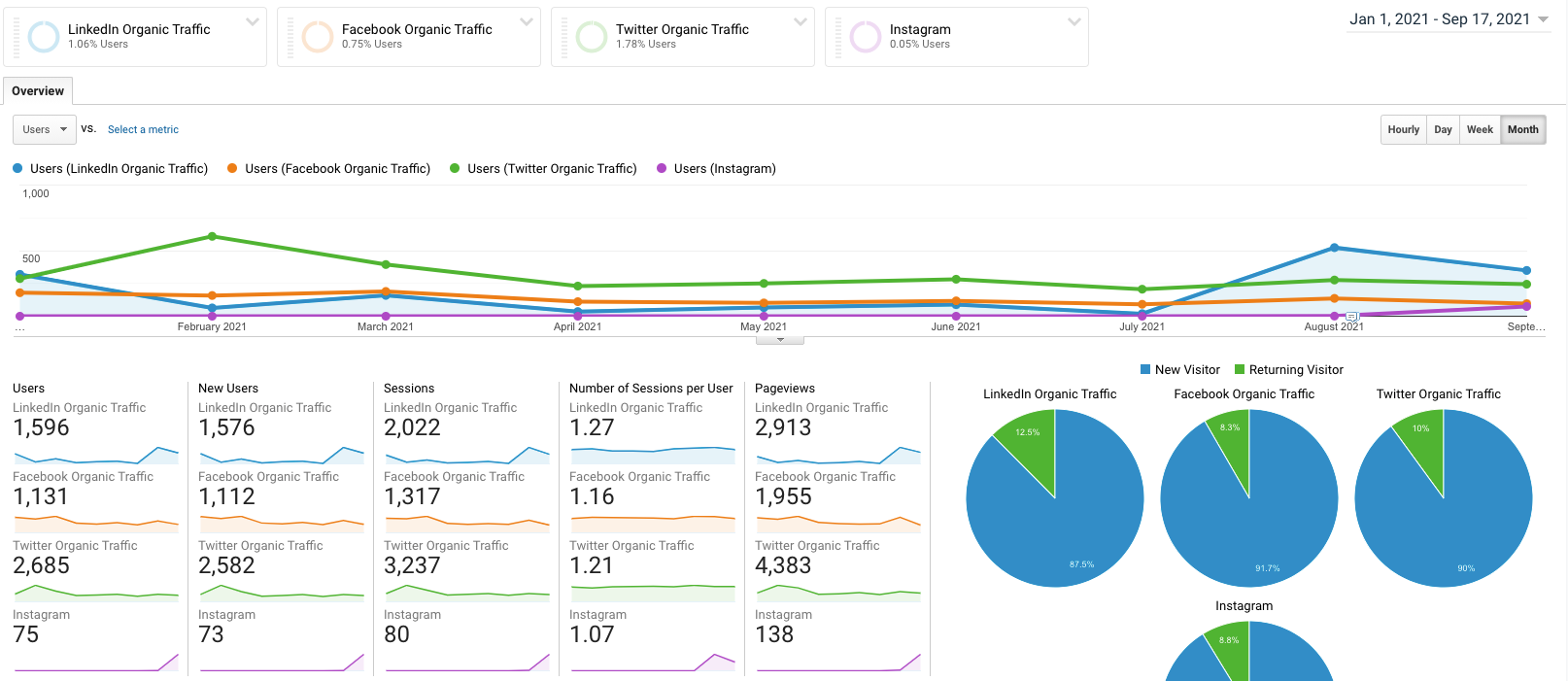Viewport: 1568px width, 681px height.
Task: Click the Number of Sessions per User heading
Action: coord(651,388)
